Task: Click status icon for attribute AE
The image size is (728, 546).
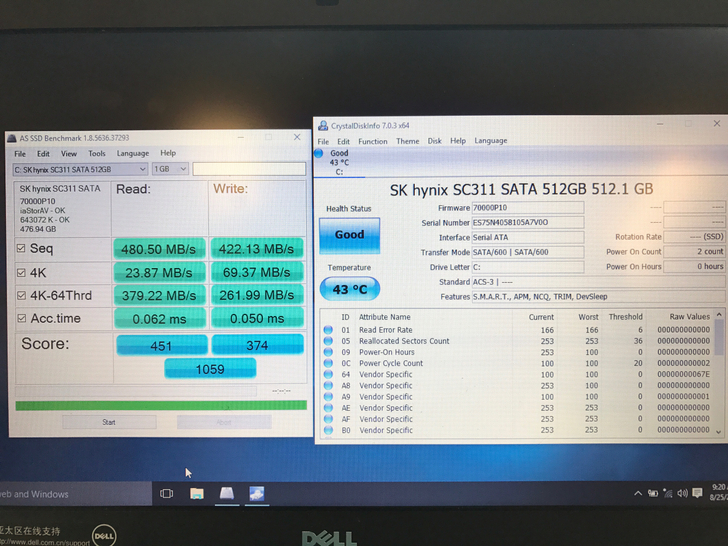Action: coord(328,408)
